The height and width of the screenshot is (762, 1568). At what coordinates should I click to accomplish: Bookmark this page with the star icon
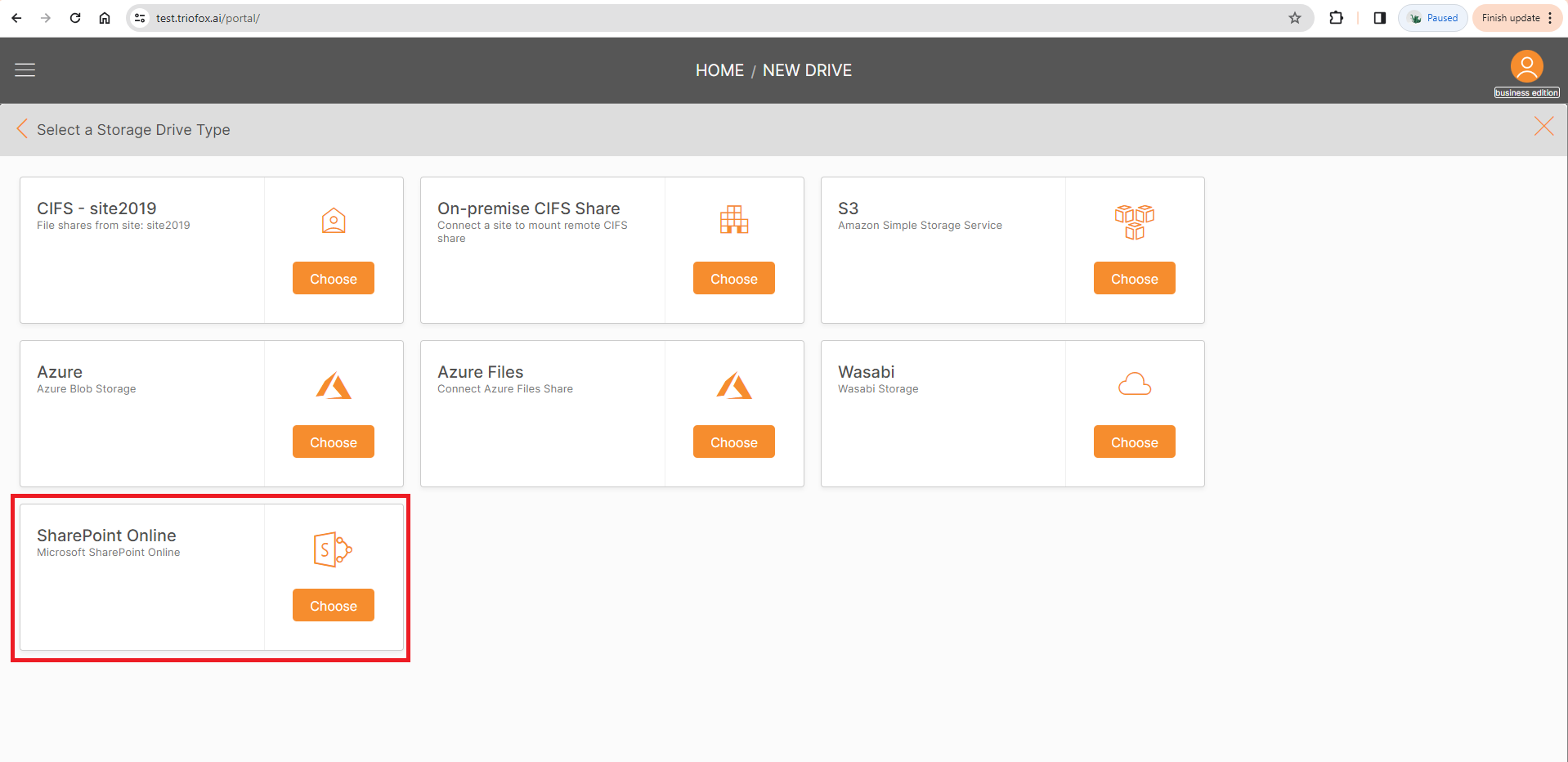click(1295, 18)
